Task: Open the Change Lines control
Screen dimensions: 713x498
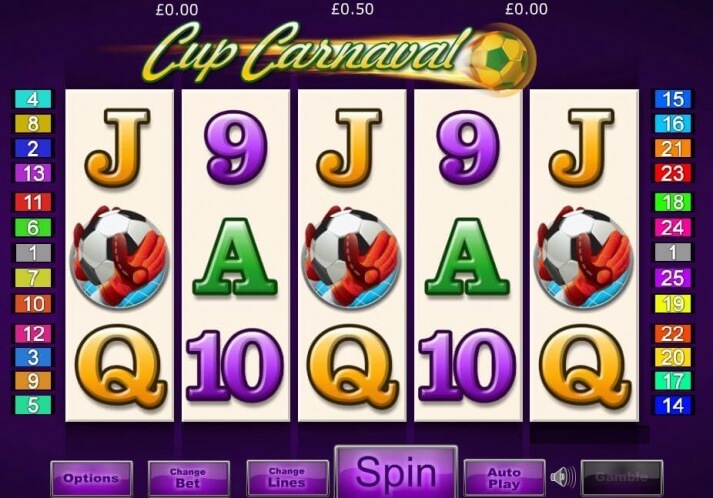Action: coord(287,478)
